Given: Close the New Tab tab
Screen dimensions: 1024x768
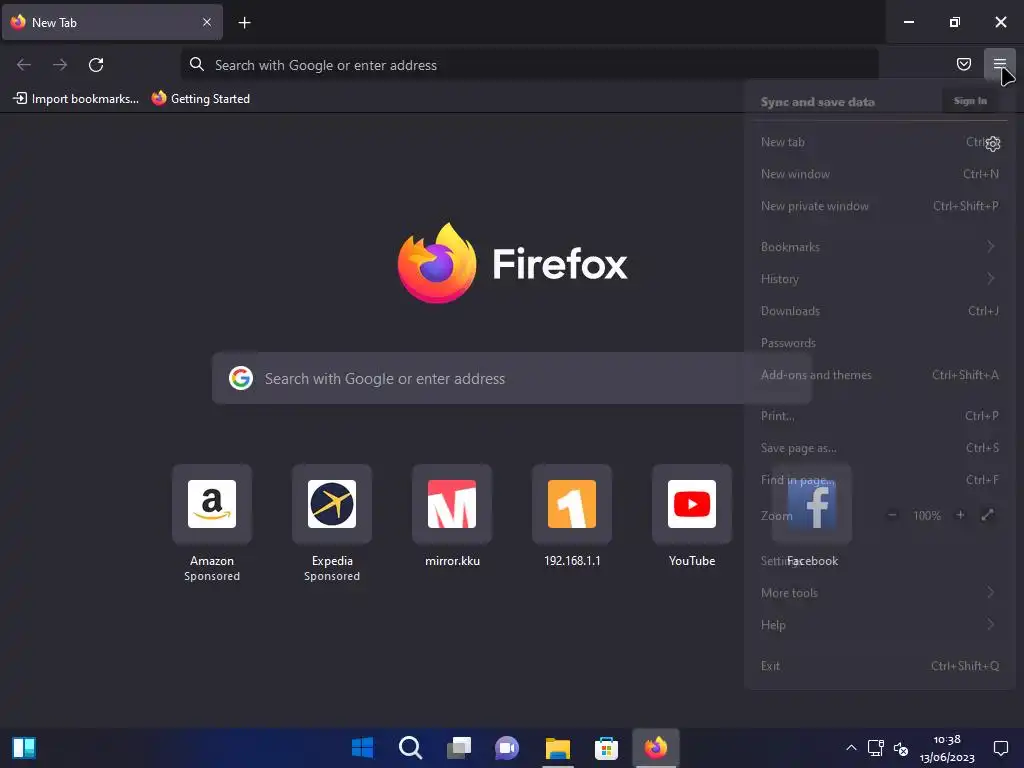Looking at the screenshot, I should click(x=206, y=22).
